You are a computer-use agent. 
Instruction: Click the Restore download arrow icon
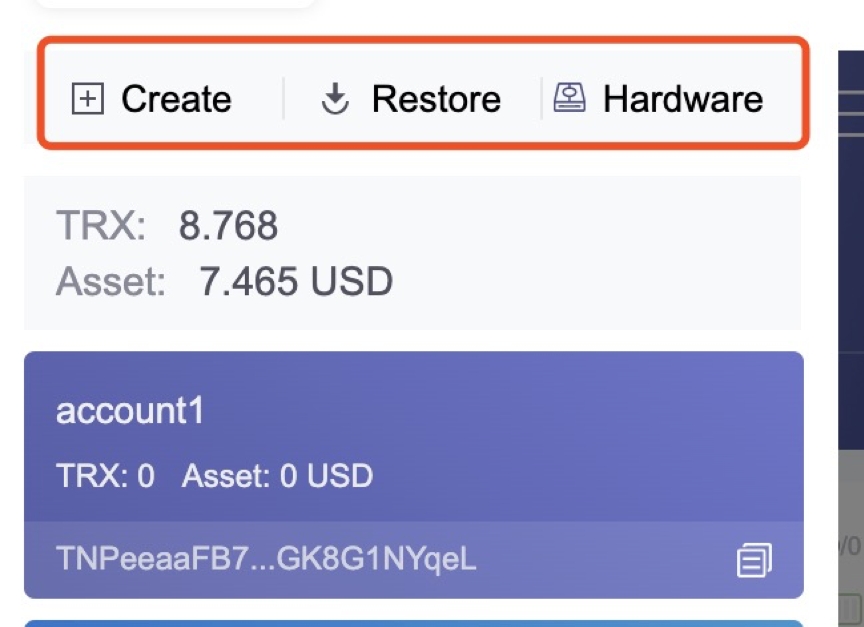coord(335,99)
